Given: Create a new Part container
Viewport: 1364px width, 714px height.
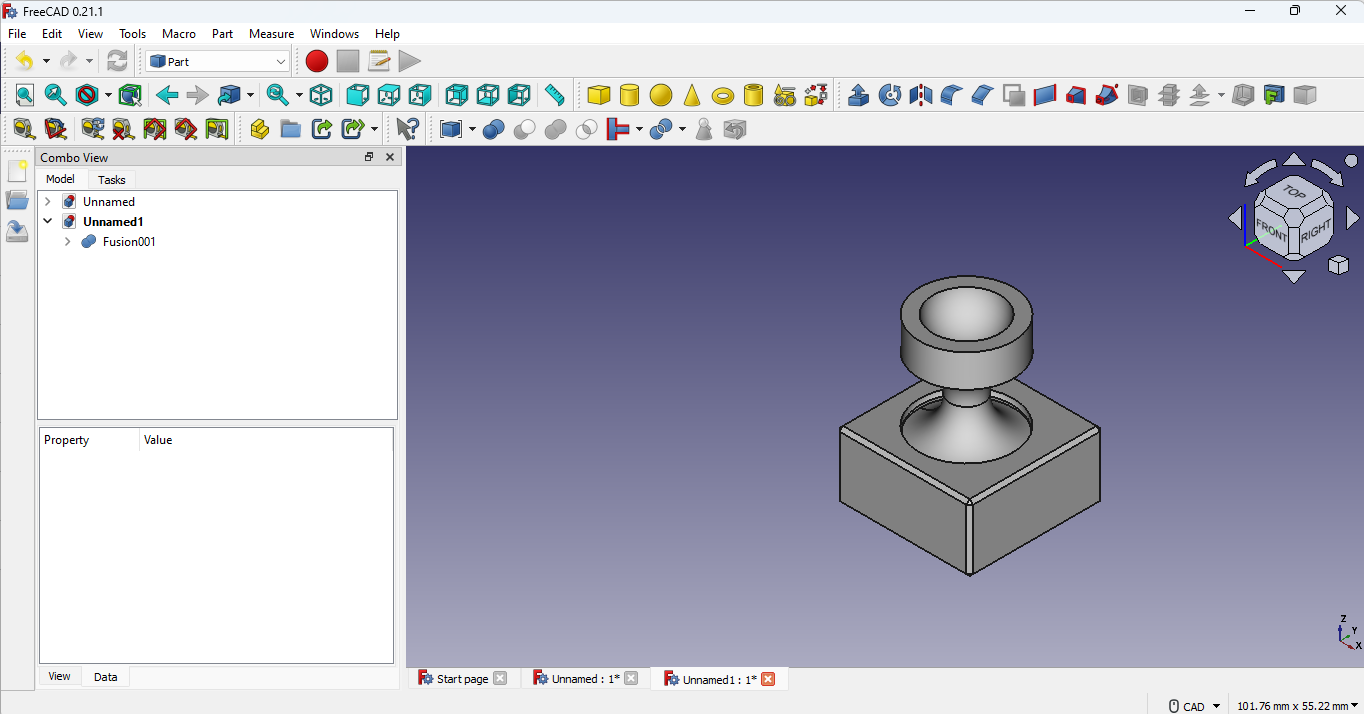Looking at the screenshot, I should (260, 129).
